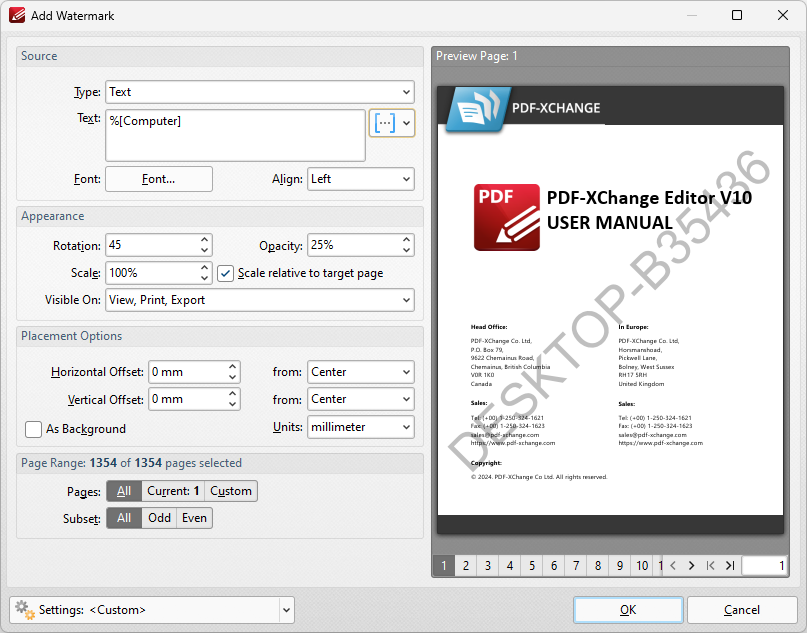Click the Scale value field

pyautogui.click(x=152, y=273)
